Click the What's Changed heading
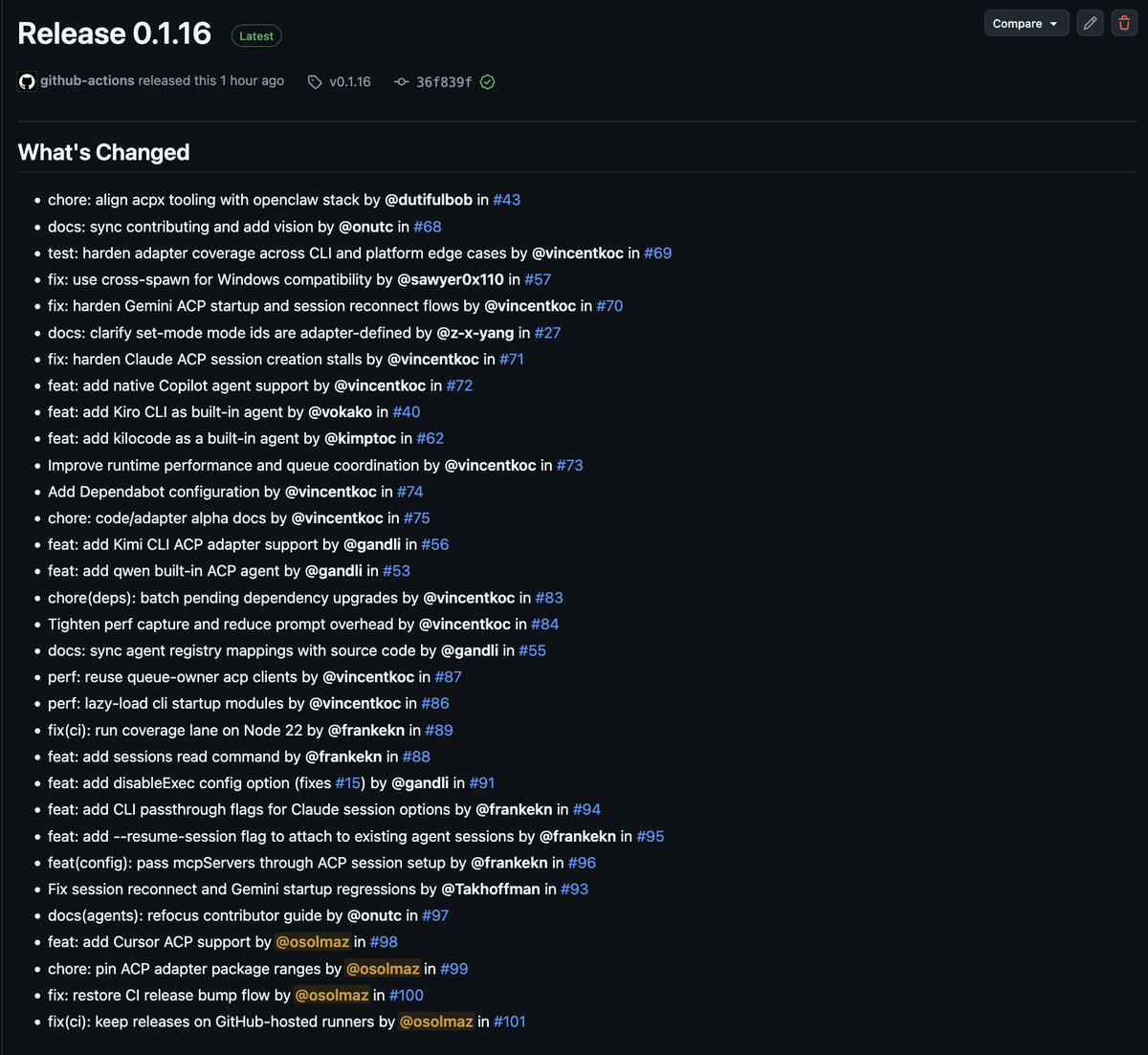 (104, 152)
